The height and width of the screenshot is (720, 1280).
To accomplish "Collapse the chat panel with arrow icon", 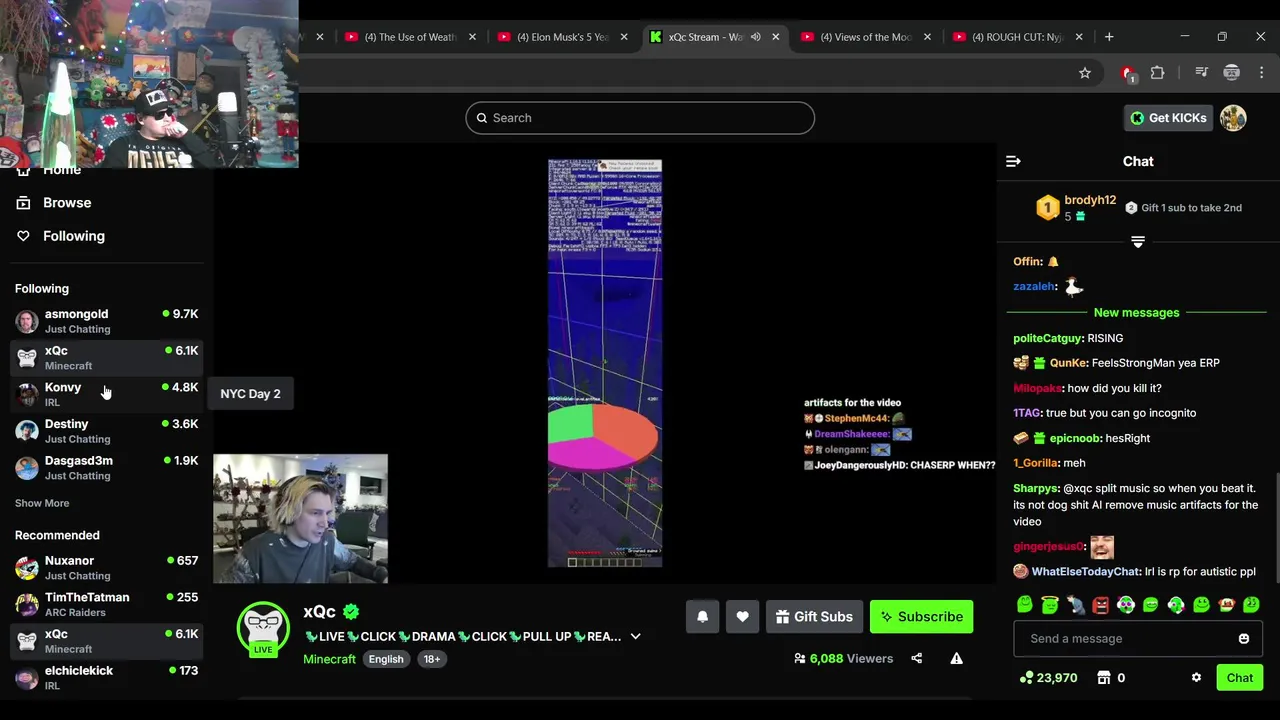I will (1013, 161).
